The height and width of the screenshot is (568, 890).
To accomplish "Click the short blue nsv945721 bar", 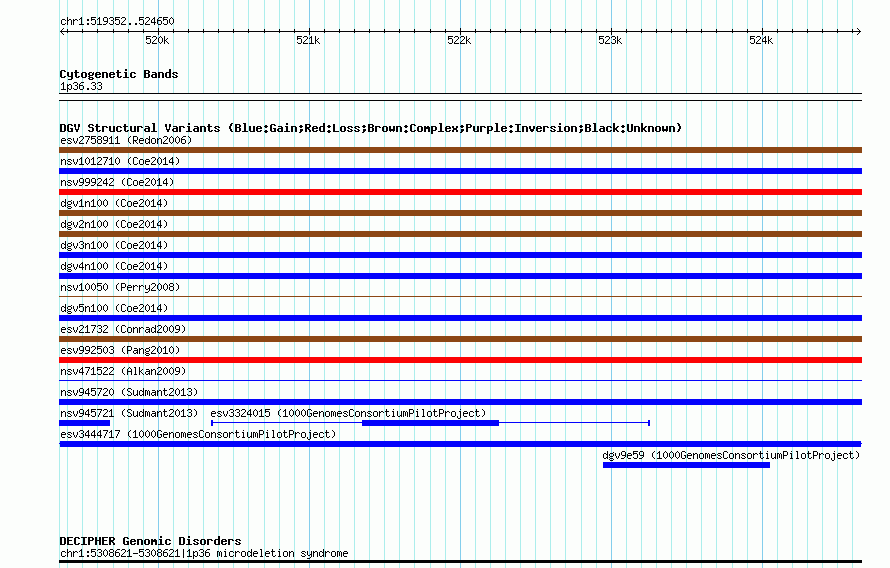I will [85, 423].
